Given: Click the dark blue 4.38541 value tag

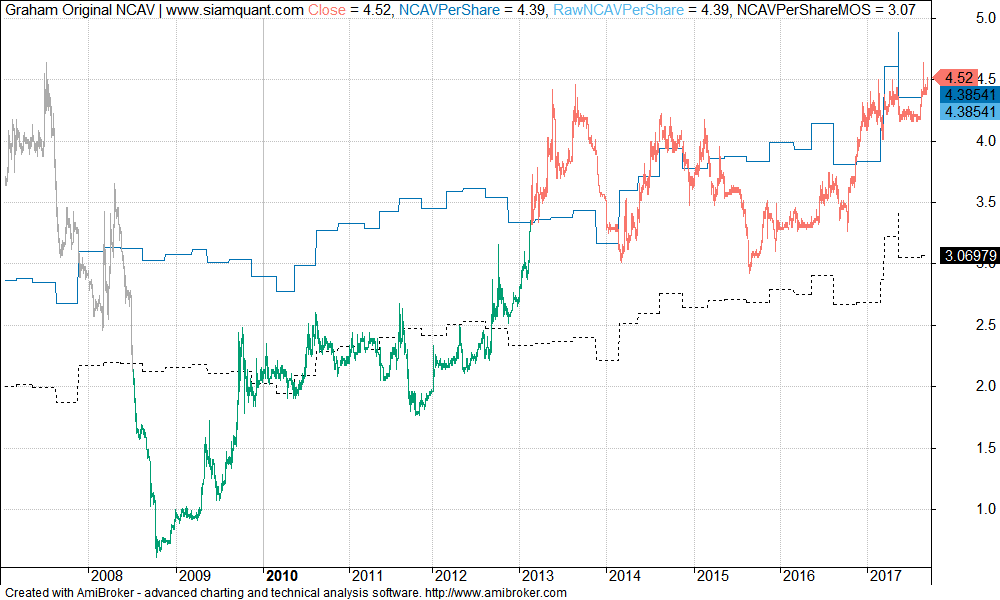Looking at the screenshot, I should (x=969, y=94).
